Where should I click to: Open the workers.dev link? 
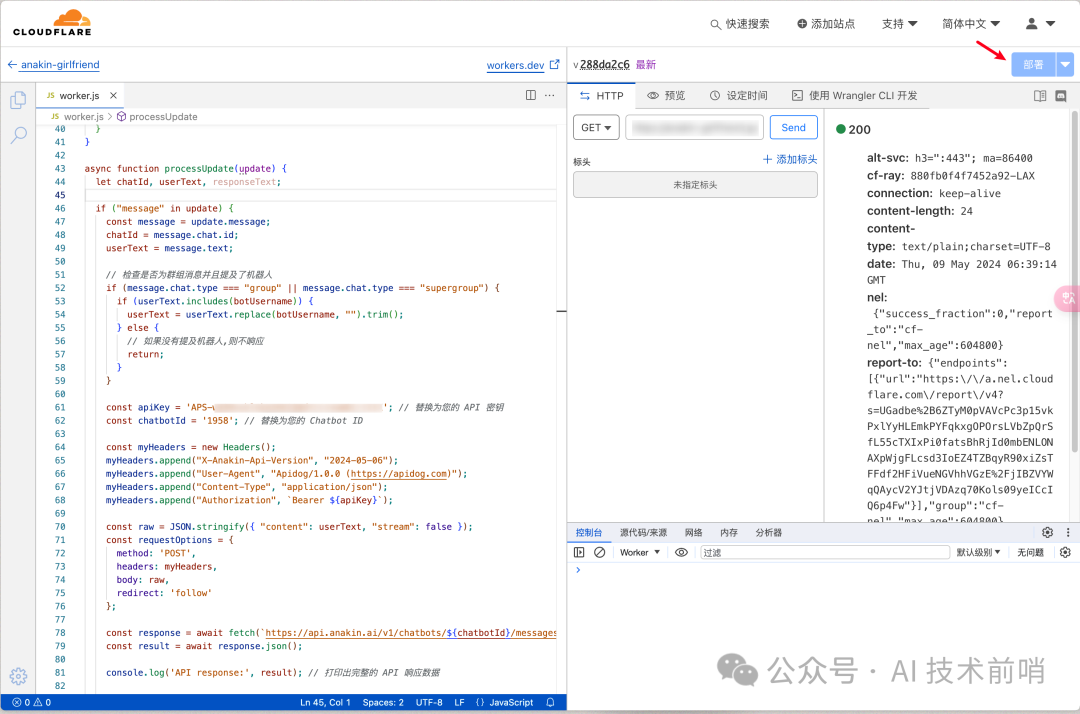coord(515,65)
